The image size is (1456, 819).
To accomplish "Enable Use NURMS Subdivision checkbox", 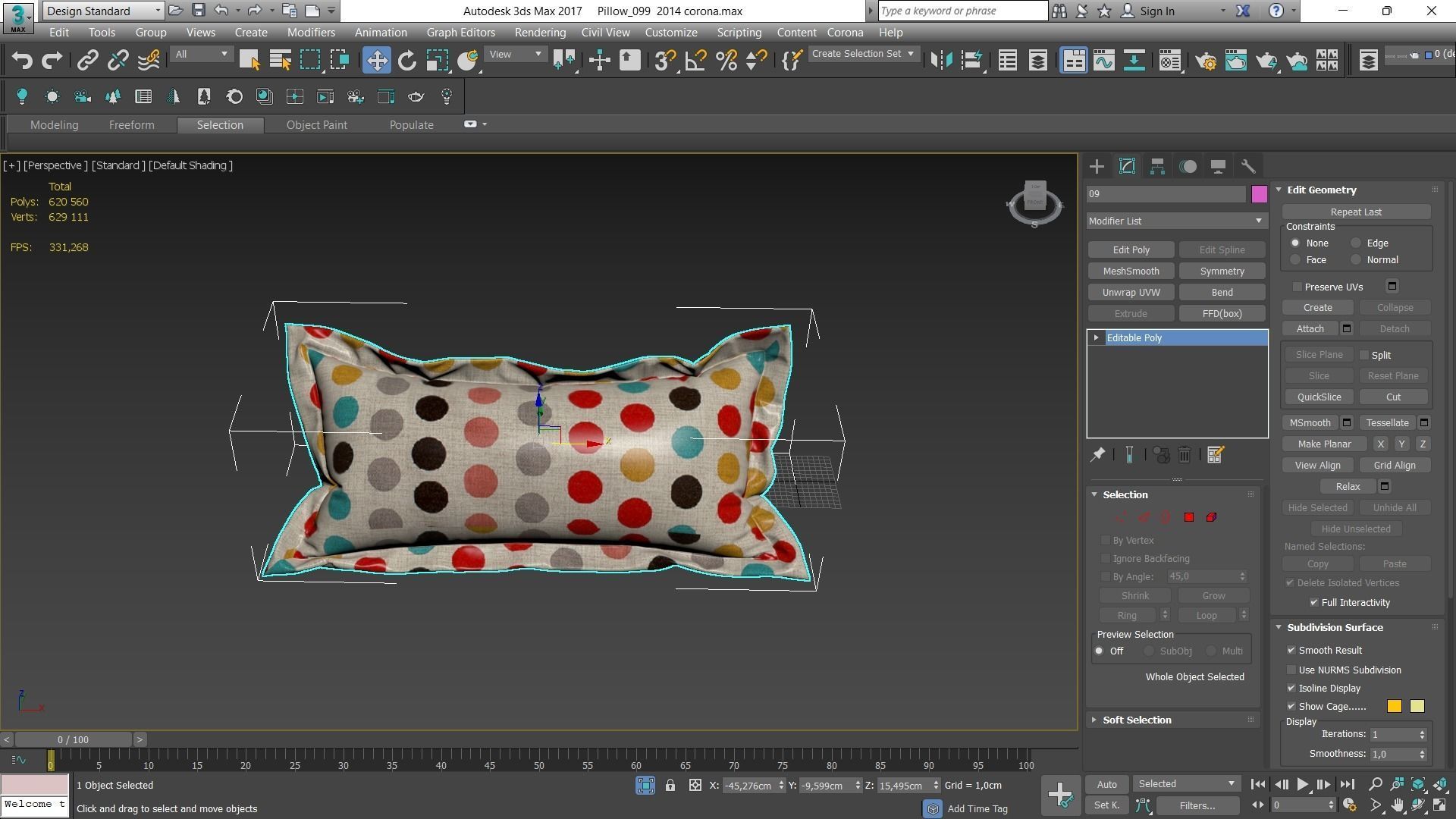I will (x=1291, y=670).
